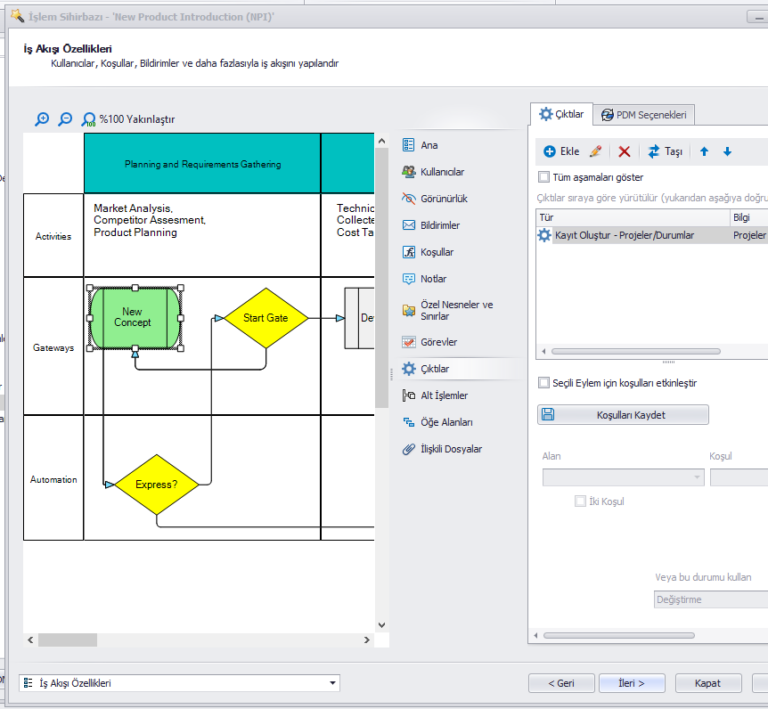Open the Koşullar section
768x709 pixels.
[x=436, y=253]
